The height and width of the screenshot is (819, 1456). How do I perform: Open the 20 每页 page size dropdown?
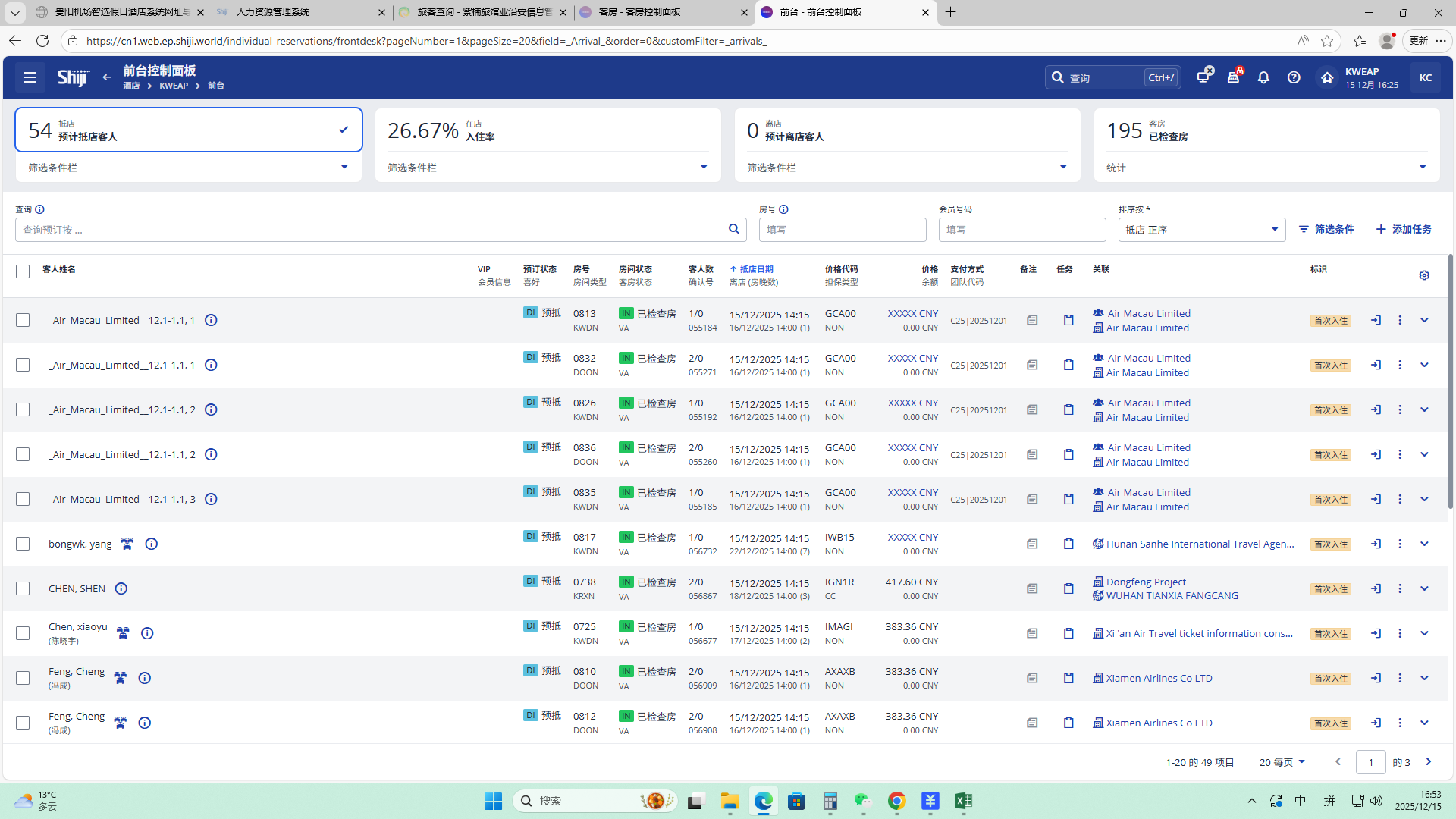pos(1282,762)
